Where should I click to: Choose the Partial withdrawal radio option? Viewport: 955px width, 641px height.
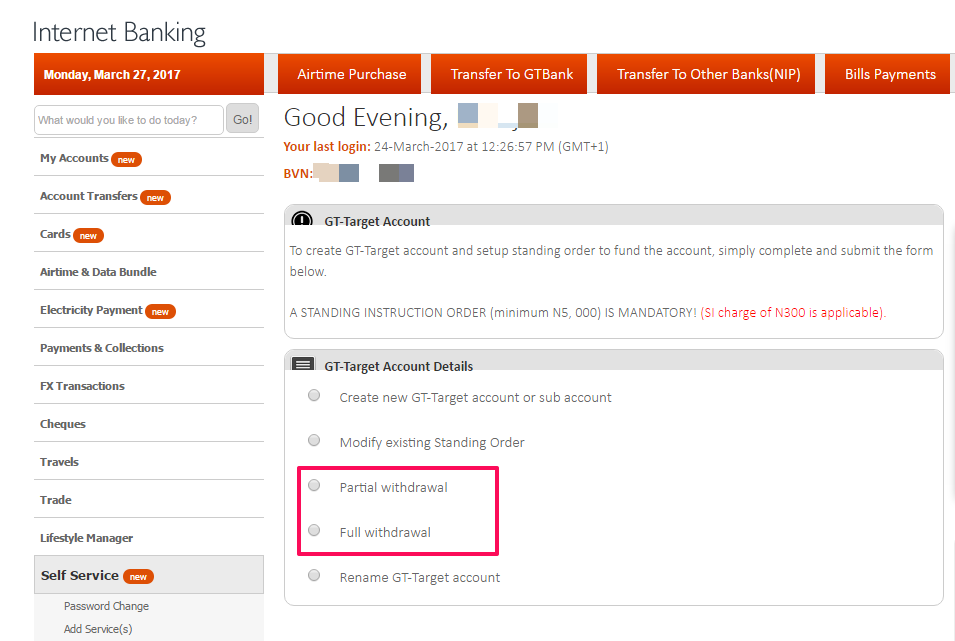coord(314,485)
